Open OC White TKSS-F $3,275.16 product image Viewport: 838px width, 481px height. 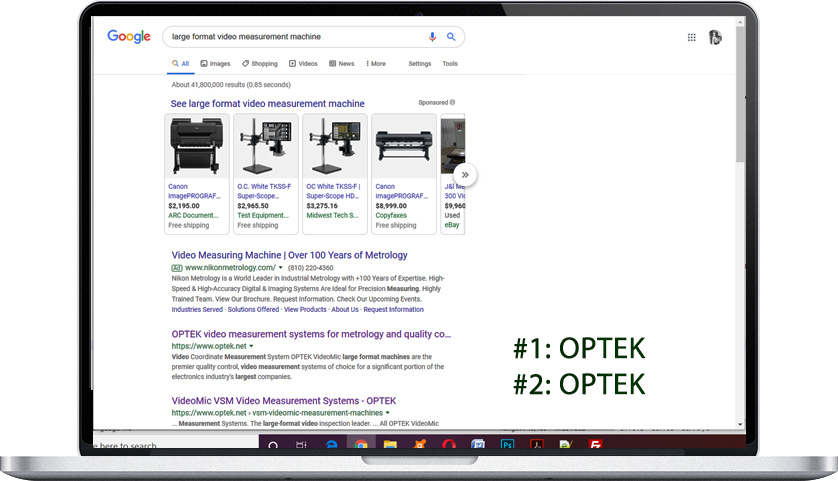(x=335, y=146)
